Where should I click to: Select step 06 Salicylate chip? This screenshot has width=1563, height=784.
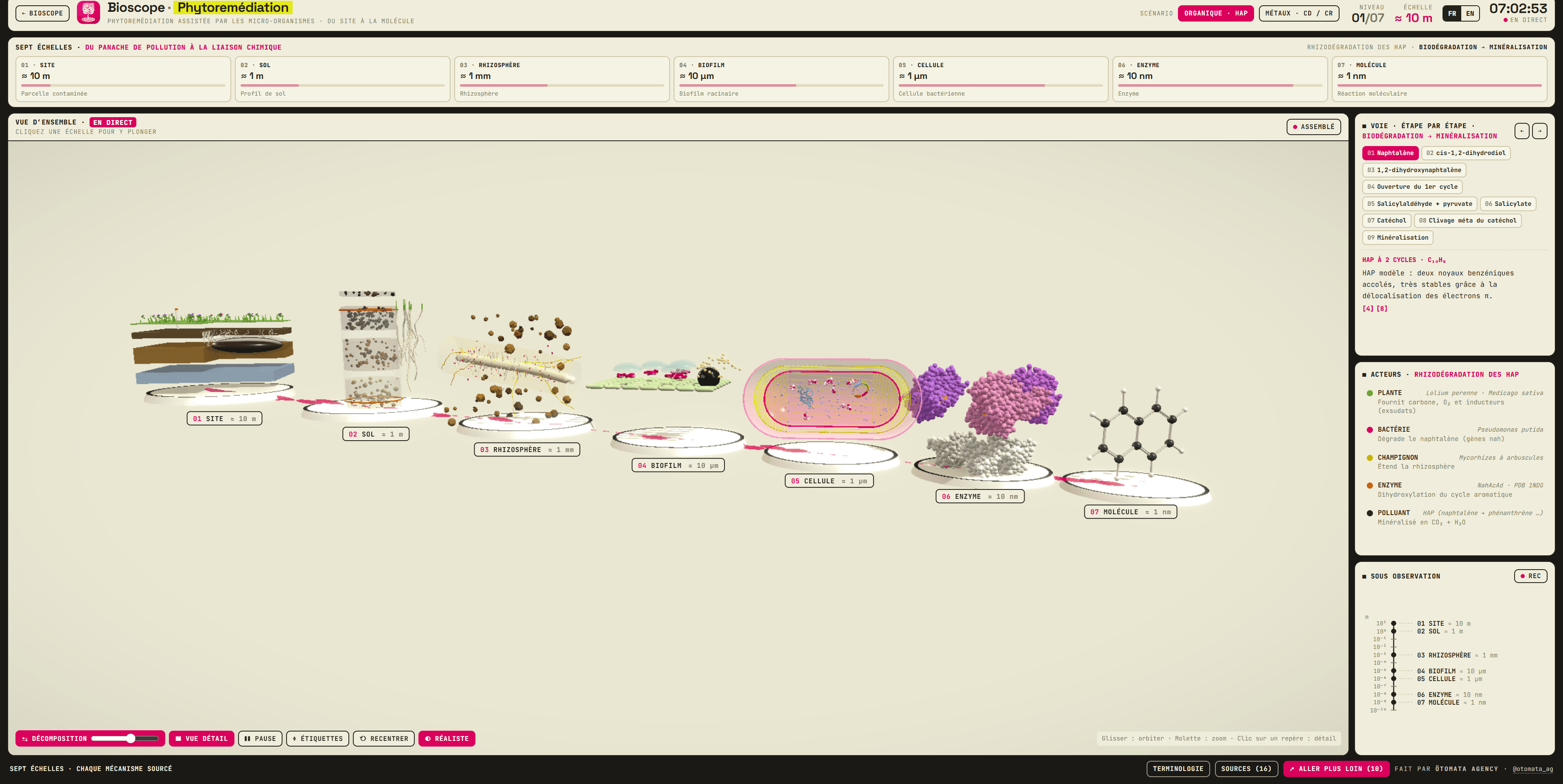pyautogui.click(x=1508, y=204)
